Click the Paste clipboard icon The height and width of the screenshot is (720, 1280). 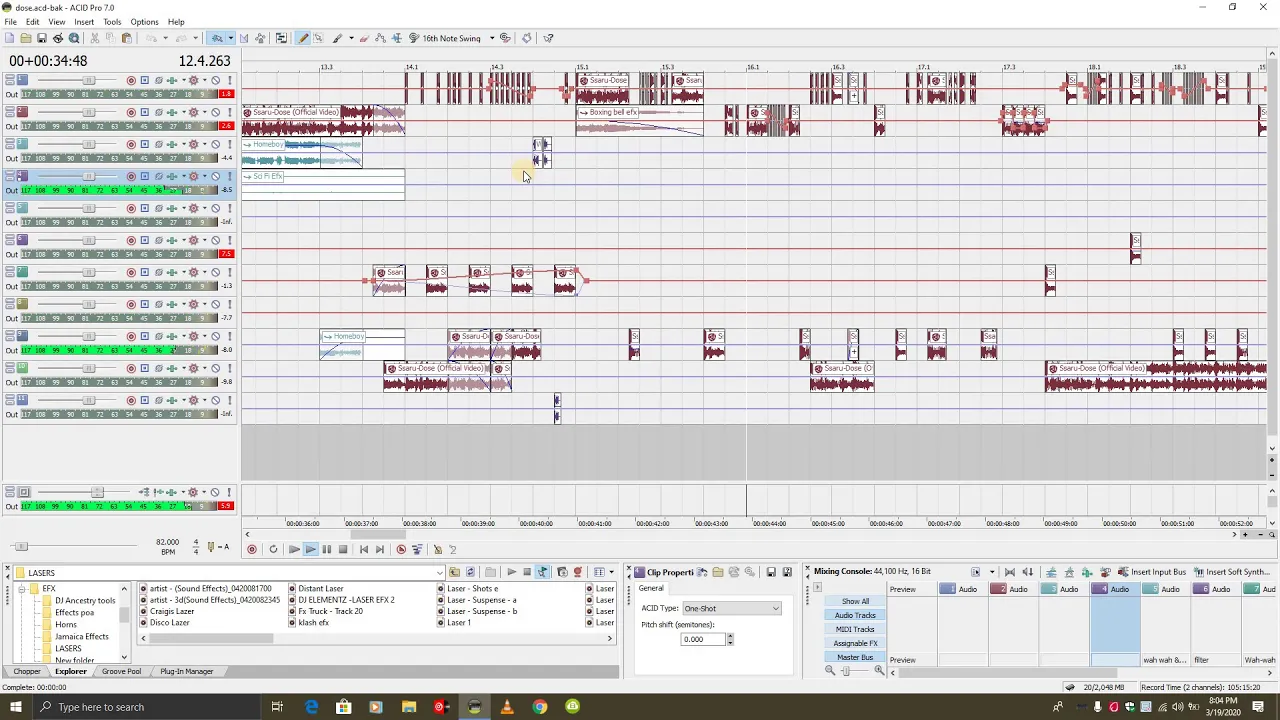click(127, 38)
